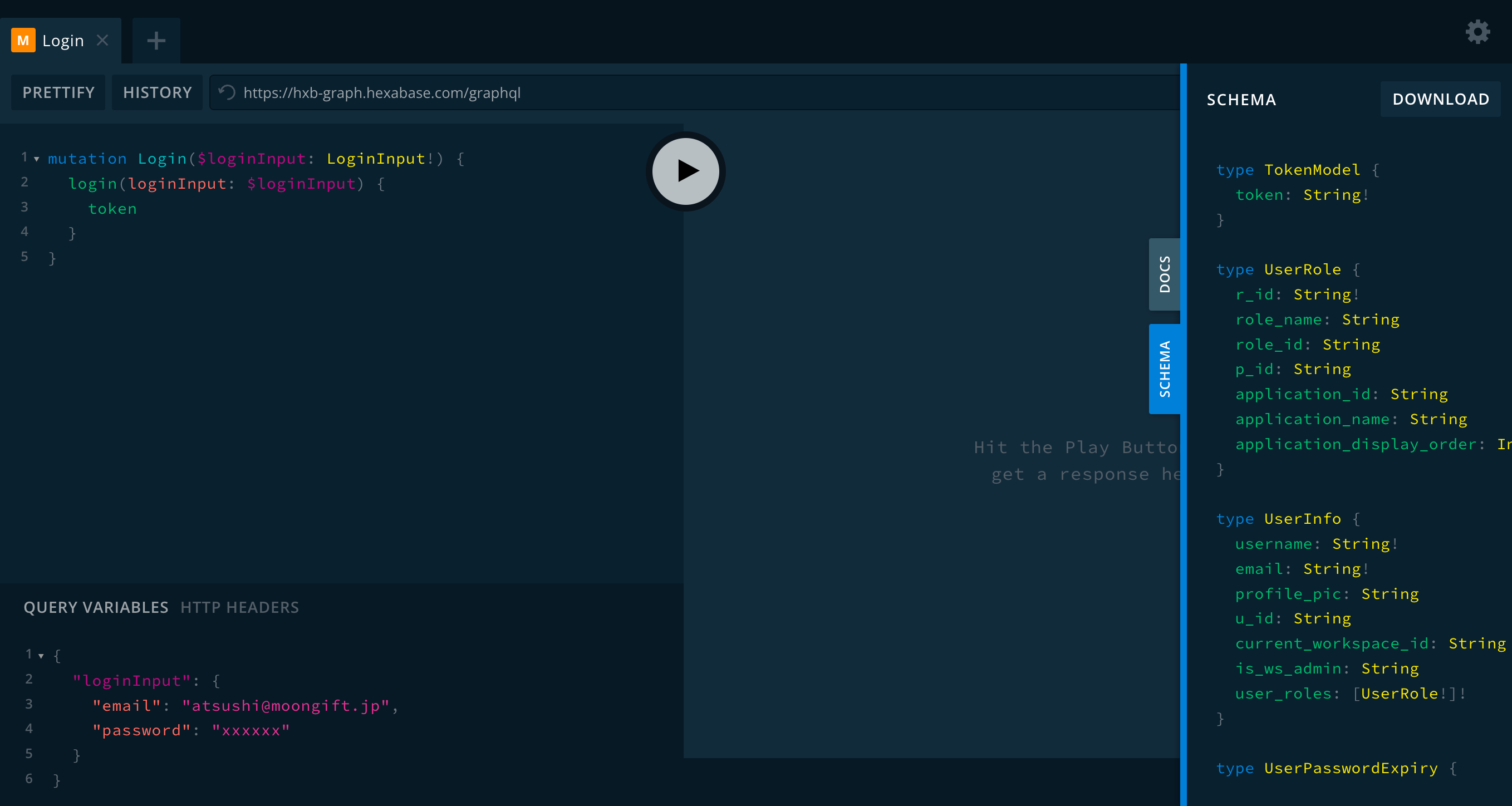Click the token field in query editor

pyautogui.click(x=112, y=209)
